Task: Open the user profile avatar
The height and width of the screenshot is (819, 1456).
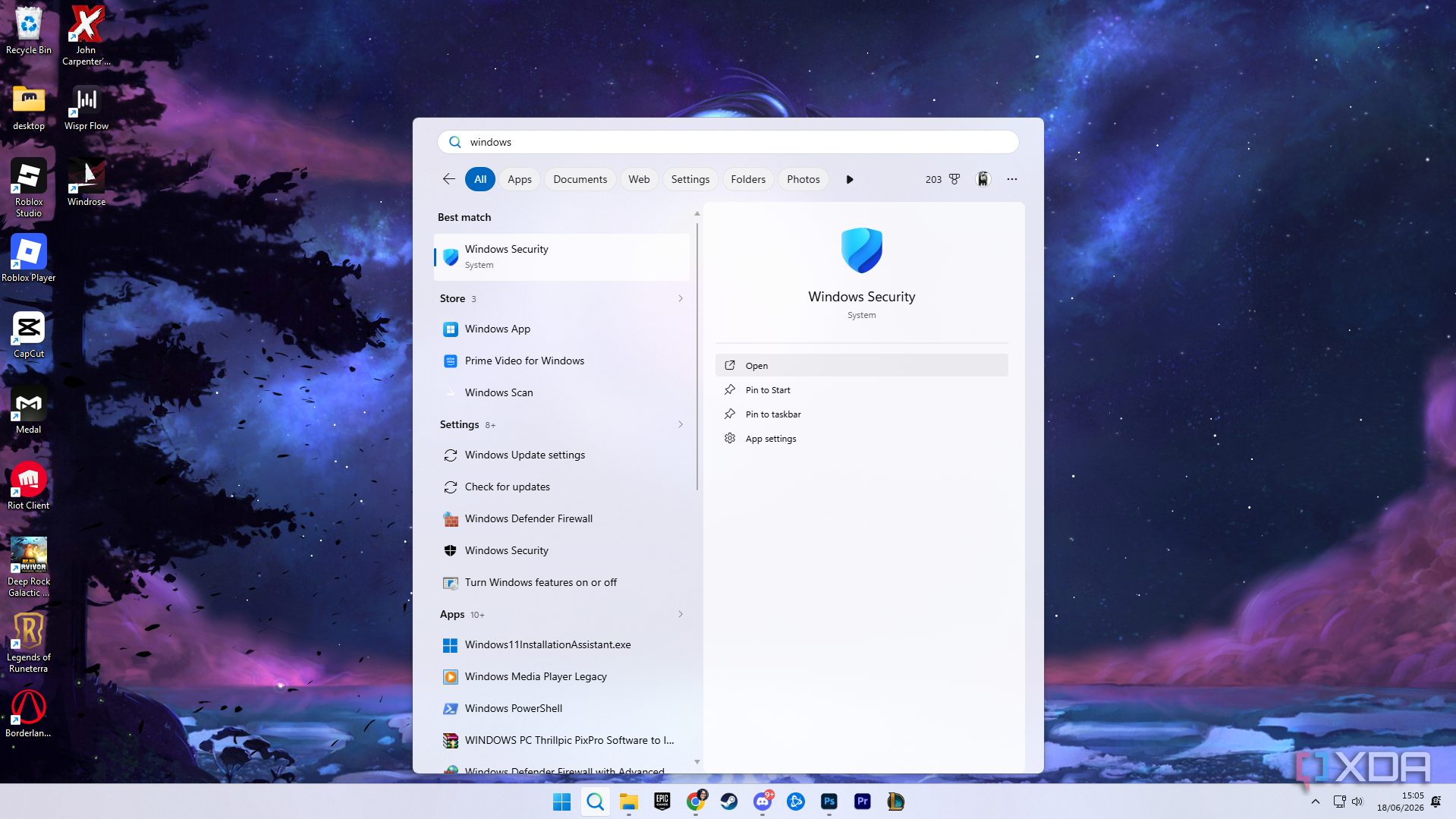Action: 983,179
